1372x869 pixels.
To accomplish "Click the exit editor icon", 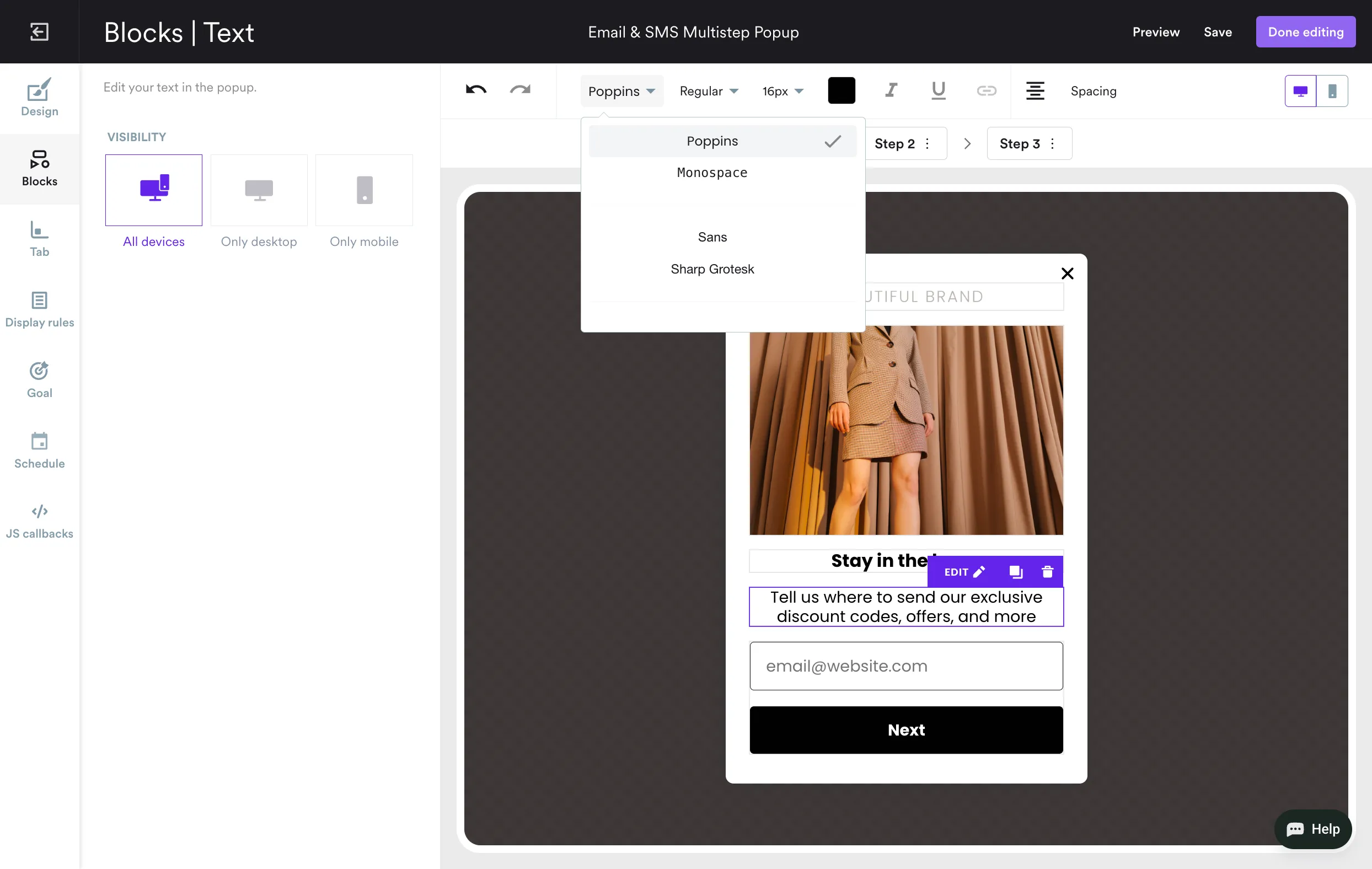I will pyautogui.click(x=39, y=32).
